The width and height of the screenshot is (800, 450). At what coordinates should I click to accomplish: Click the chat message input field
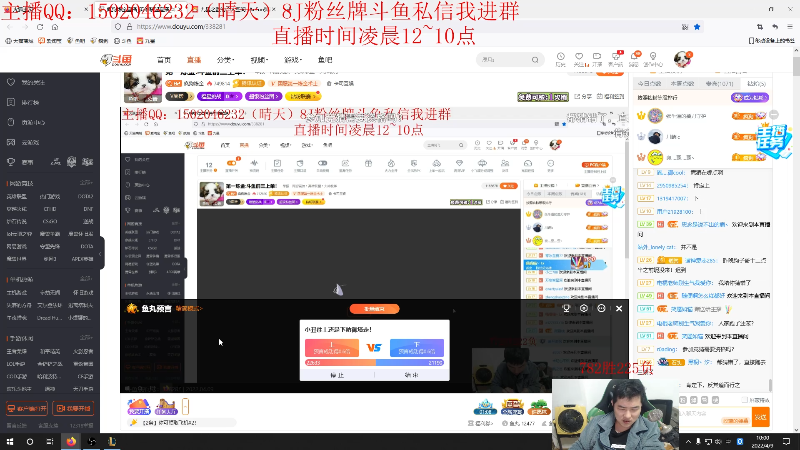click(715, 417)
